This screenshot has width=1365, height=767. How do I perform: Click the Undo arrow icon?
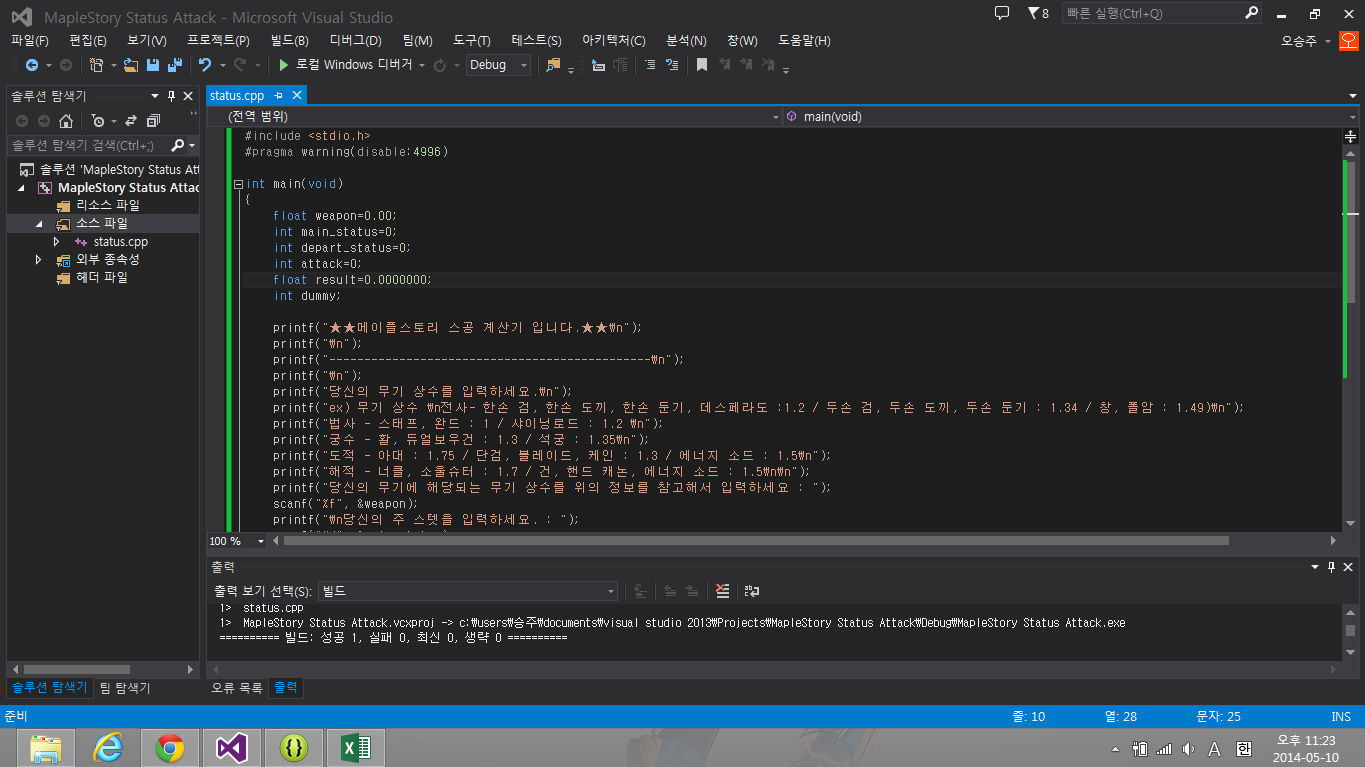(204, 65)
